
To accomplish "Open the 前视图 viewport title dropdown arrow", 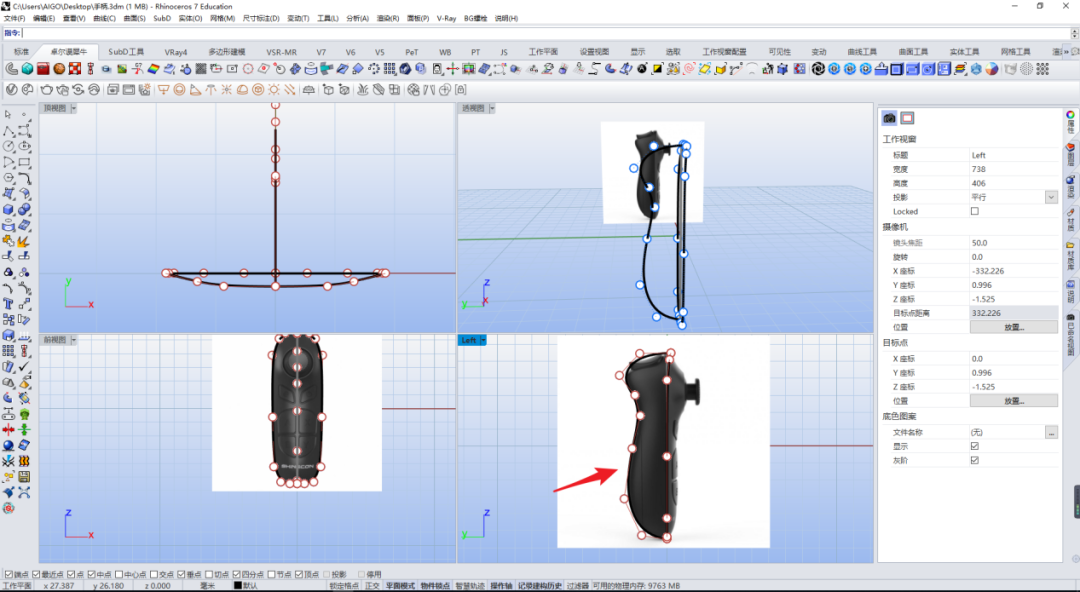I will (74, 340).
